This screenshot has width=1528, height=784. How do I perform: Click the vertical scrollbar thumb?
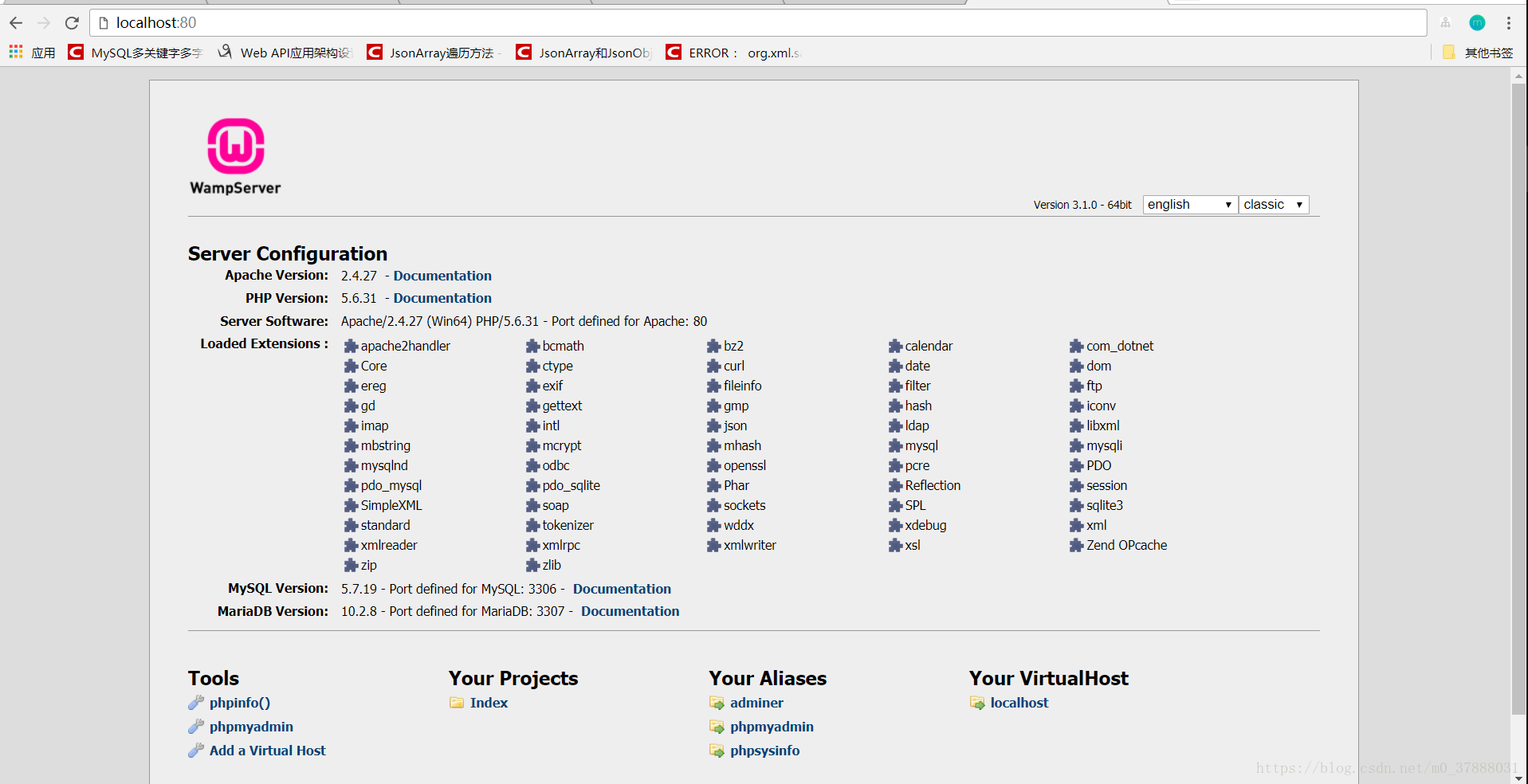[1519, 398]
